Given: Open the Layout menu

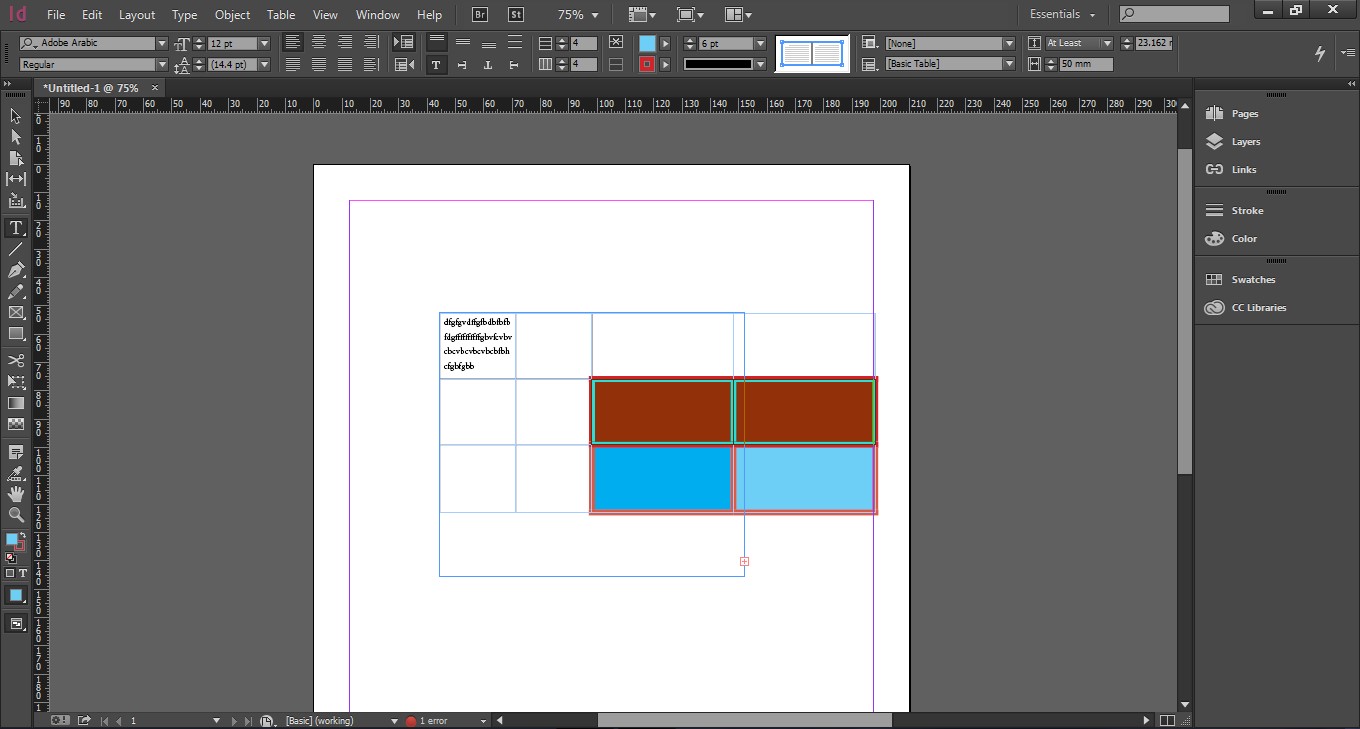Looking at the screenshot, I should click(x=137, y=15).
